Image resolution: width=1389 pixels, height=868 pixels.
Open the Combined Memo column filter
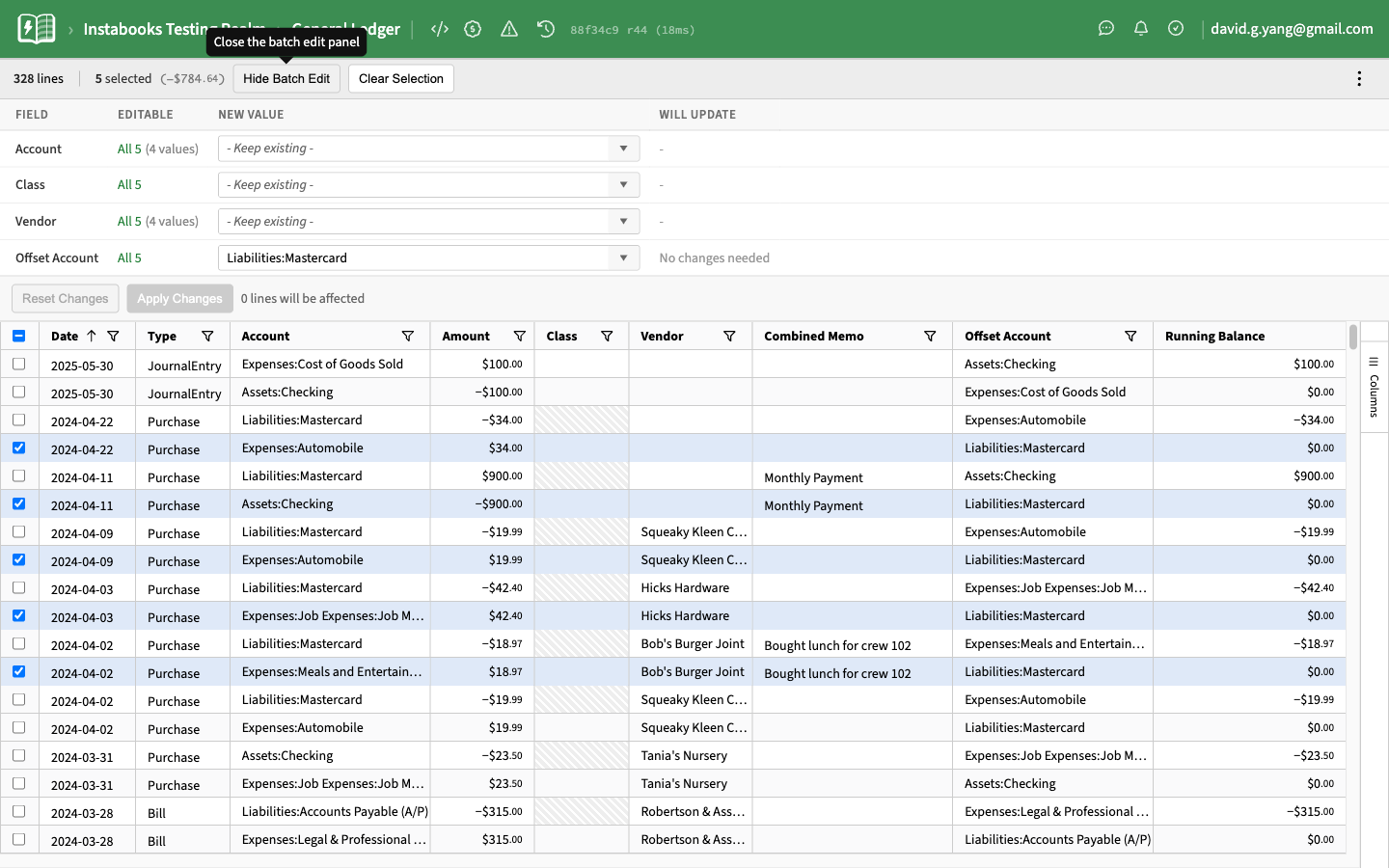point(931,336)
